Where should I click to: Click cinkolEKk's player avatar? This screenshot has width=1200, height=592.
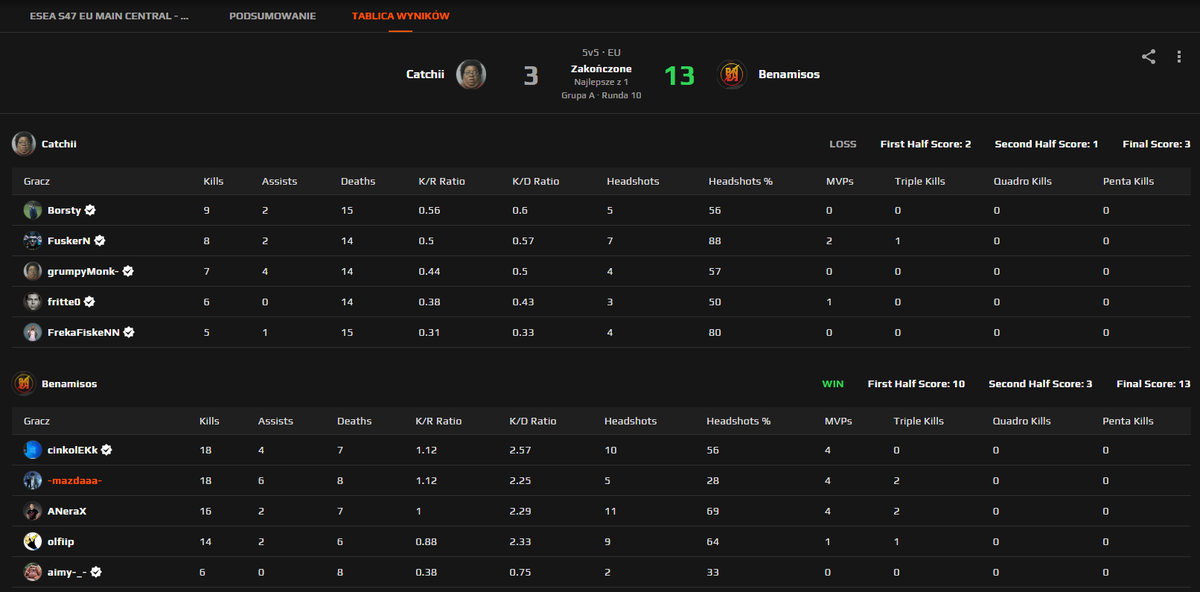tap(32, 450)
